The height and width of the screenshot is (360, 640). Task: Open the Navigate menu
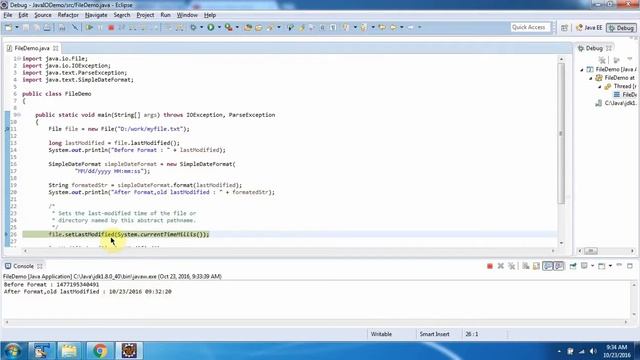[x=96, y=15]
